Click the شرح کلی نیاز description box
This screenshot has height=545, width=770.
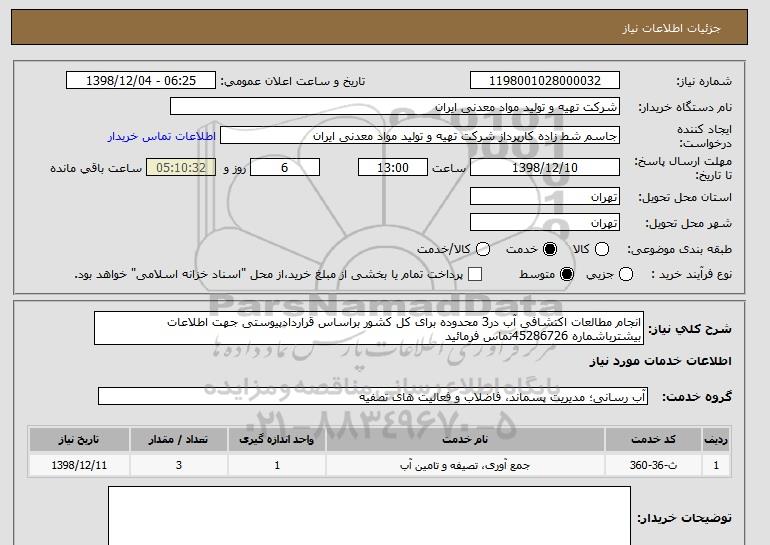click(369, 328)
